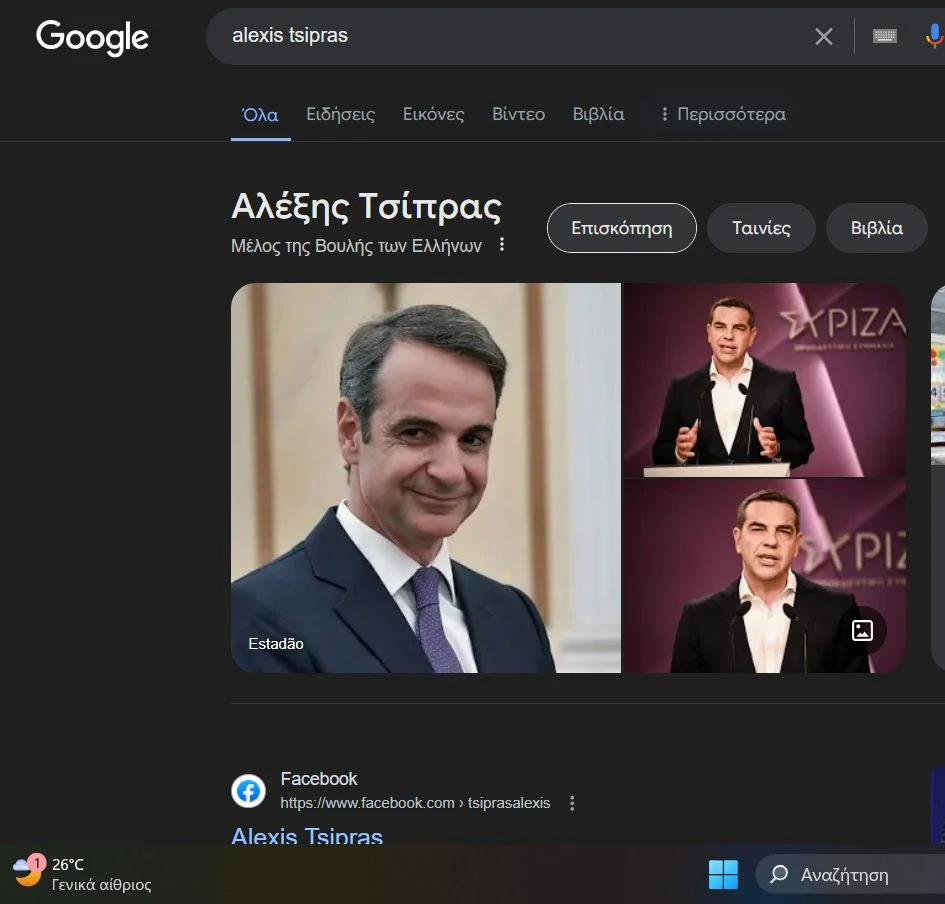Select the Επισκόπηση chip

click(x=621, y=228)
